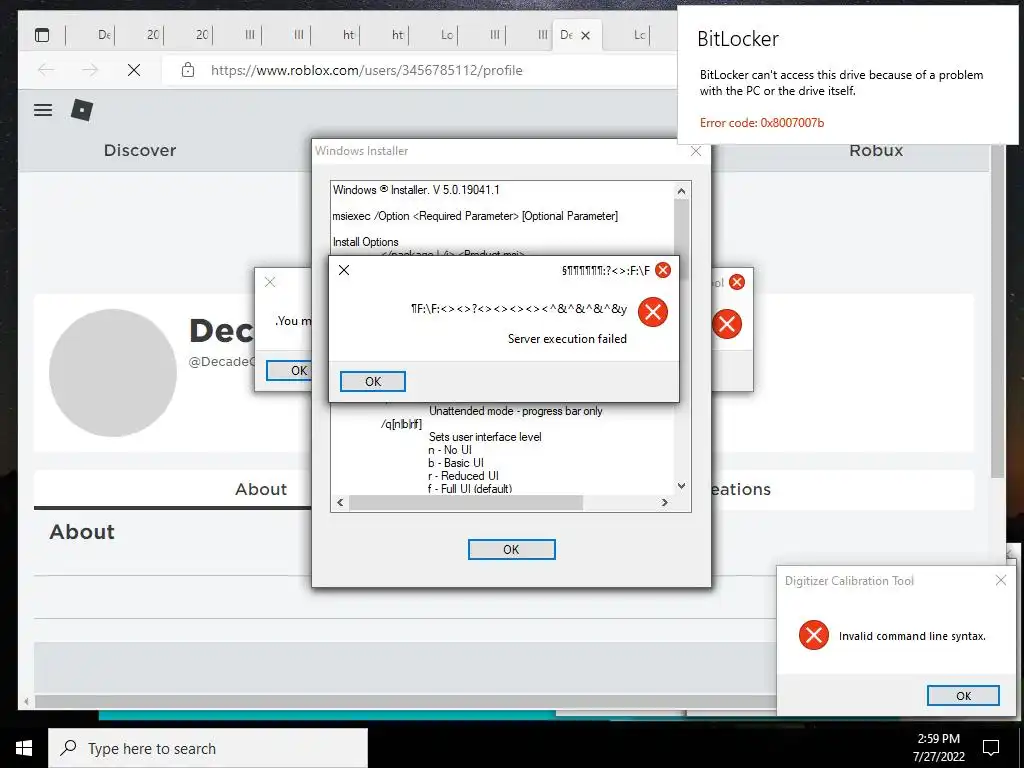Switch to the leftmost 20 browser tab
The height and width of the screenshot is (768, 1024).
pyautogui.click(x=153, y=35)
